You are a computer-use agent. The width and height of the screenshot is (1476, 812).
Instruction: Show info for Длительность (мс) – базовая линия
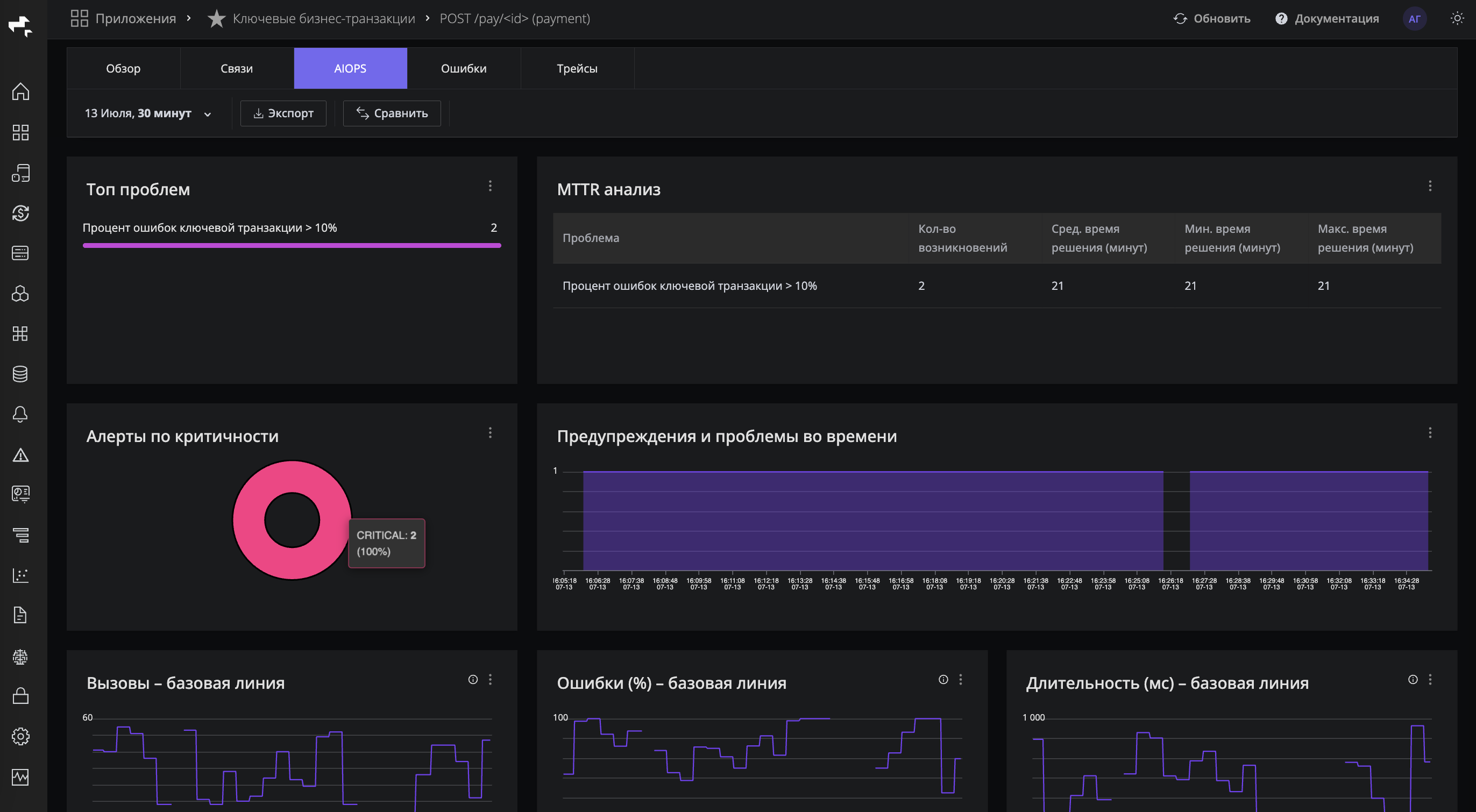coord(1413,680)
